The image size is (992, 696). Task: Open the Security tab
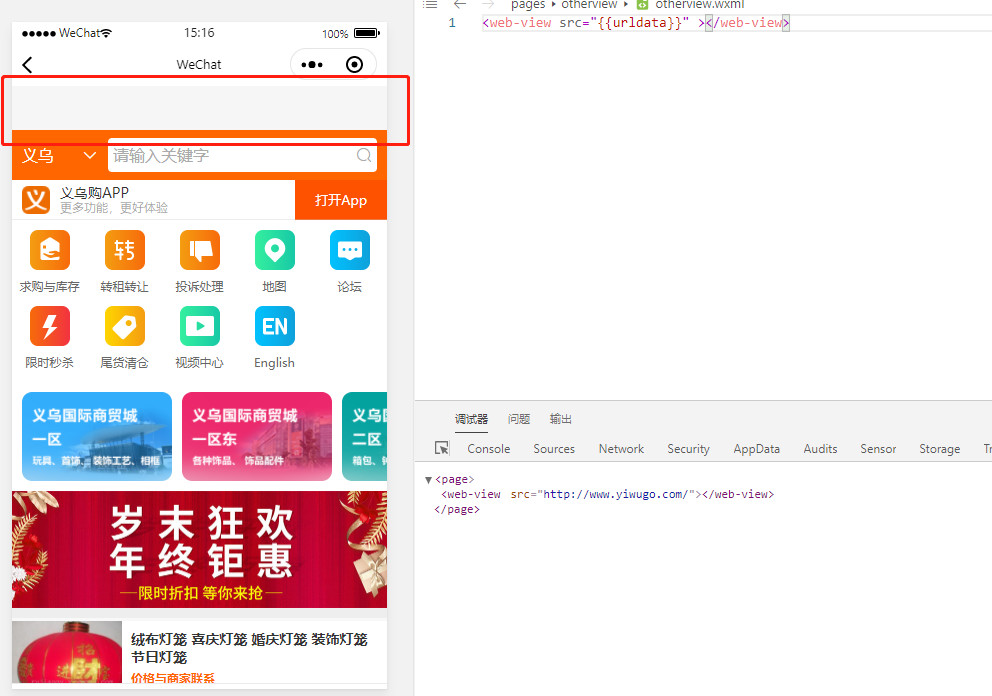coord(688,449)
